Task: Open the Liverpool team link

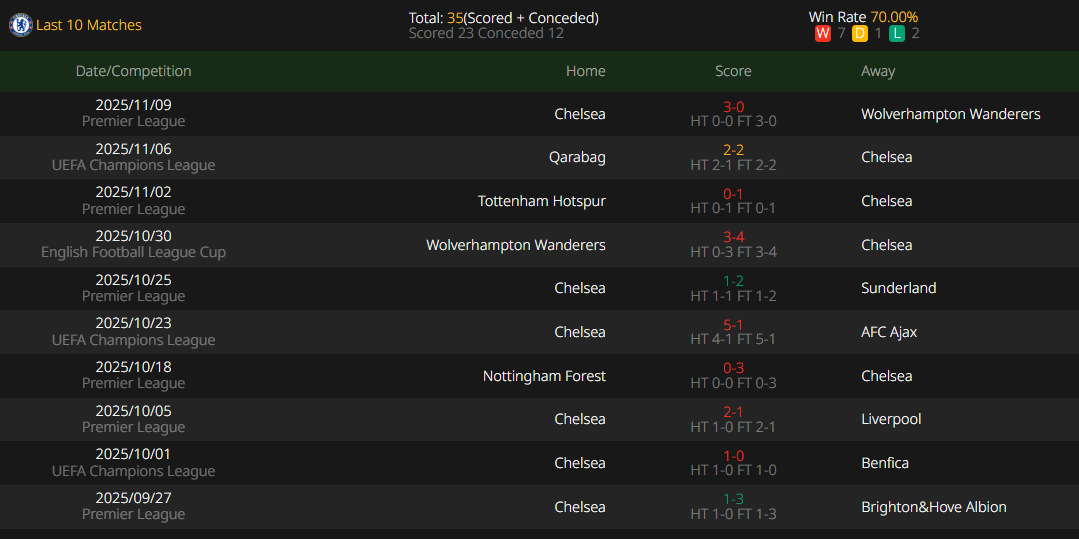Action: tap(891, 419)
